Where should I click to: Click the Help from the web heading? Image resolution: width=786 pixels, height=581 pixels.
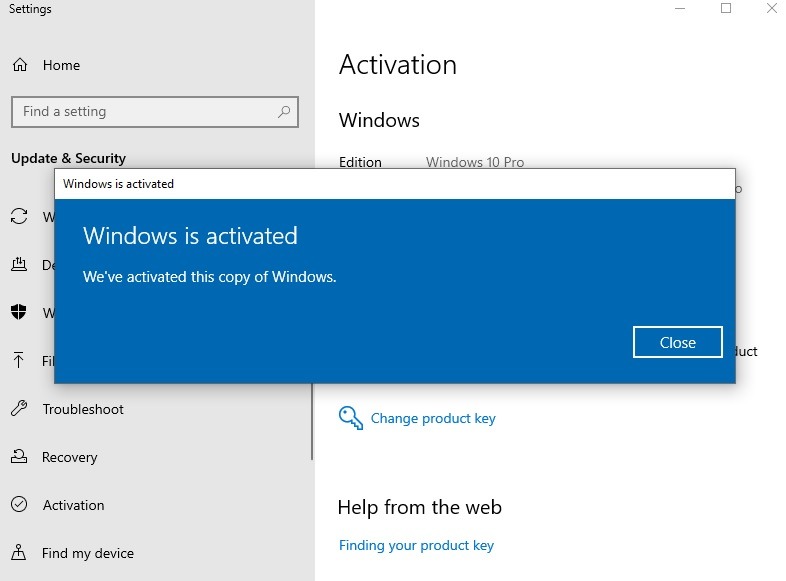tap(420, 507)
